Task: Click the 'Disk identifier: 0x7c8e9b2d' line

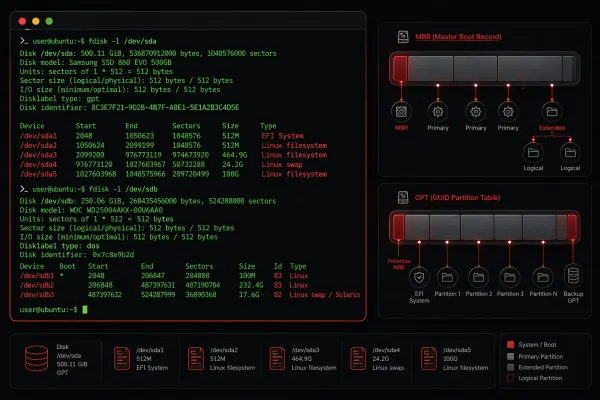Action: click(77, 255)
